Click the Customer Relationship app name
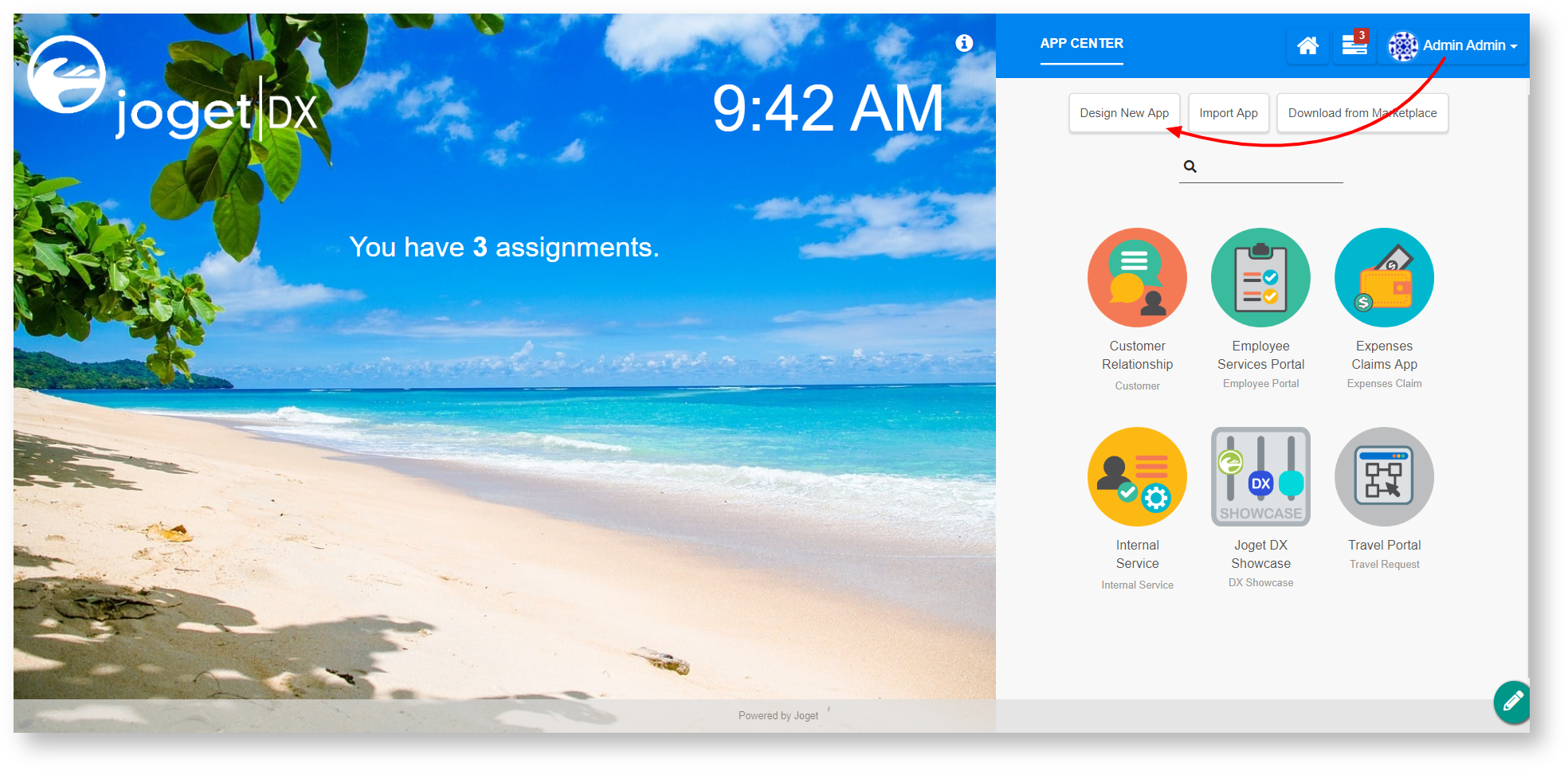The image size is (1568, 771). [1137, 355]
